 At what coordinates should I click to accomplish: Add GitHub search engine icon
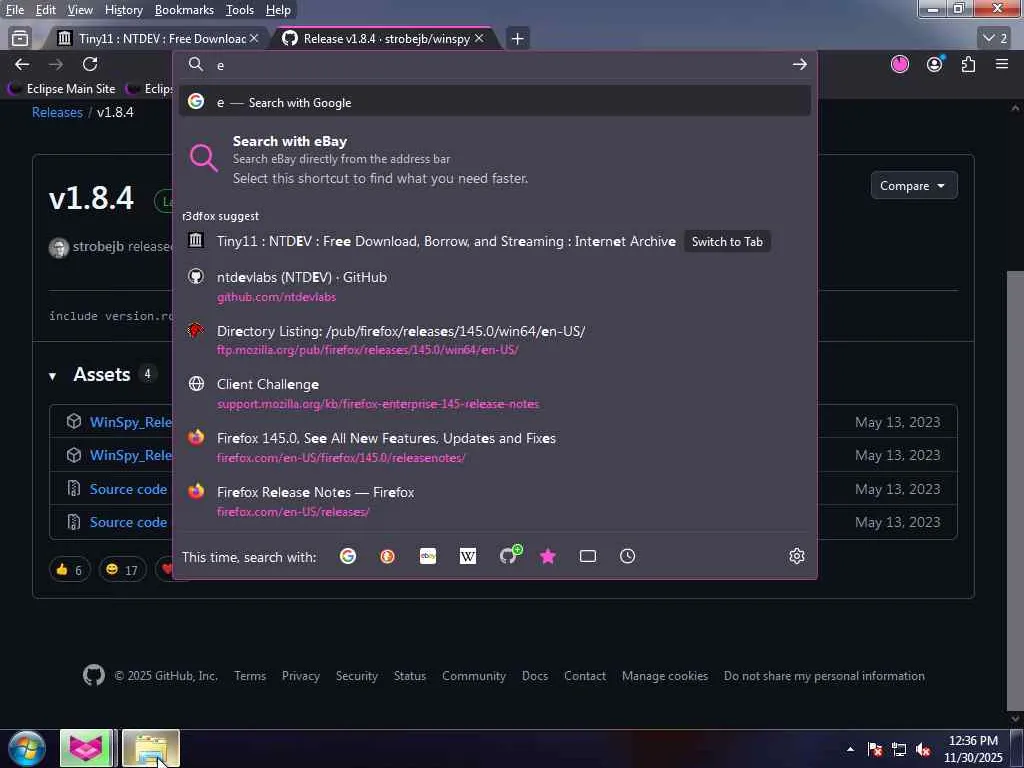pyautogui.click(x=509, y=555)
